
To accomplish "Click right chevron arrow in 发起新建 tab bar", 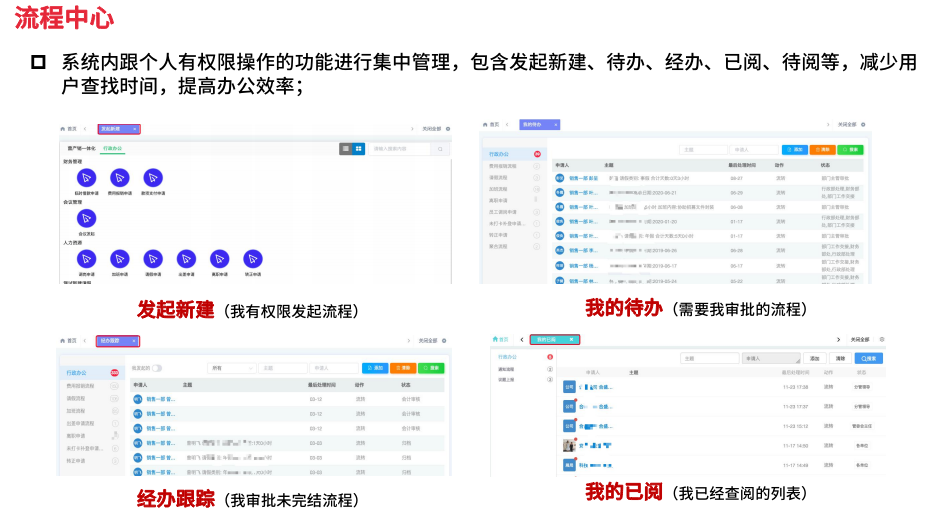I will [x=412, y=129].
